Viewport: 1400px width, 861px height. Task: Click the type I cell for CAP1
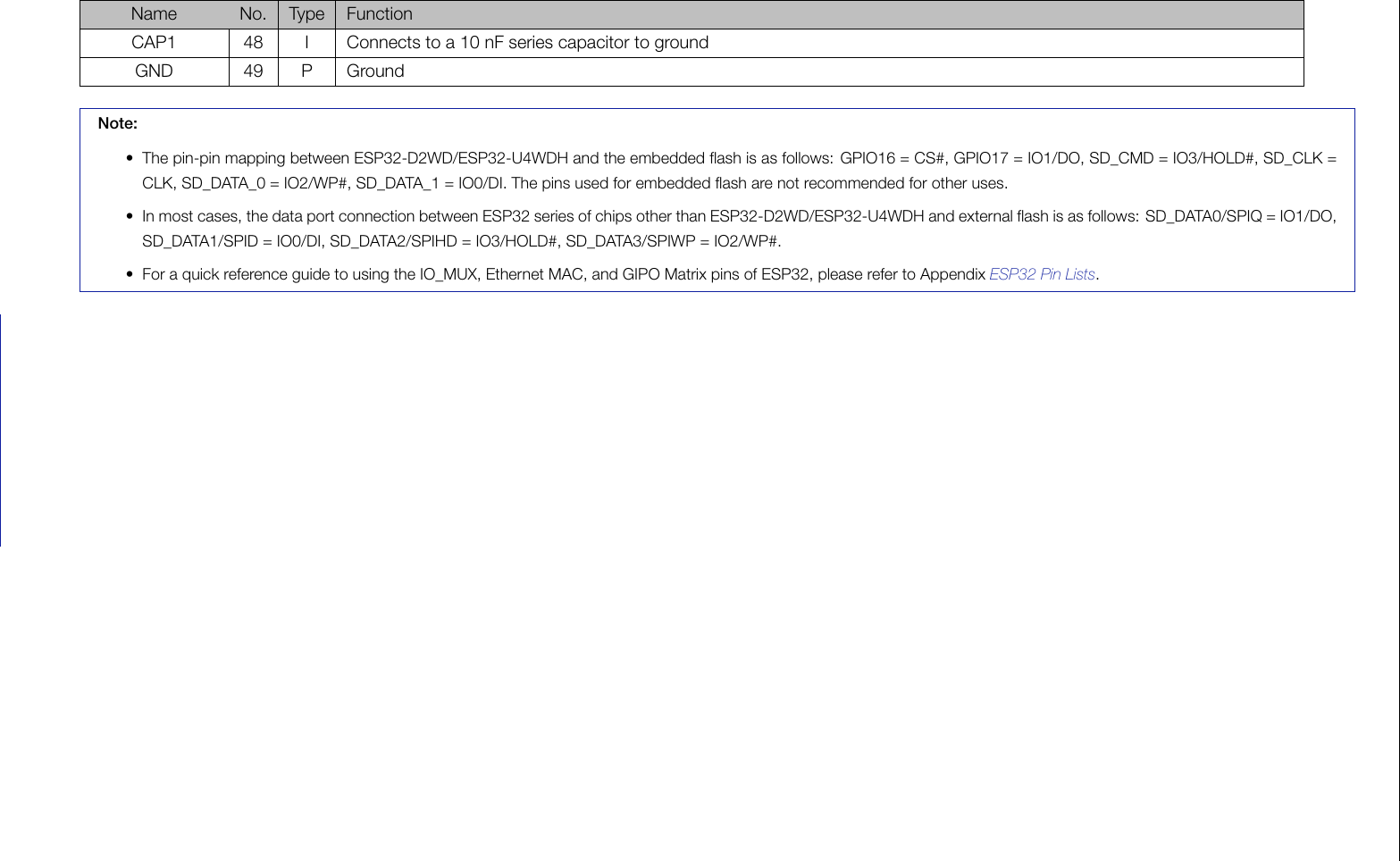pyautogui.click(x=306, y=43)
